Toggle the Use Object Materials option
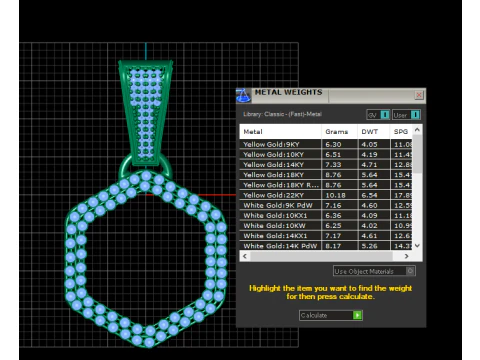This screenshot has width=480, height=360. [374, 271]
